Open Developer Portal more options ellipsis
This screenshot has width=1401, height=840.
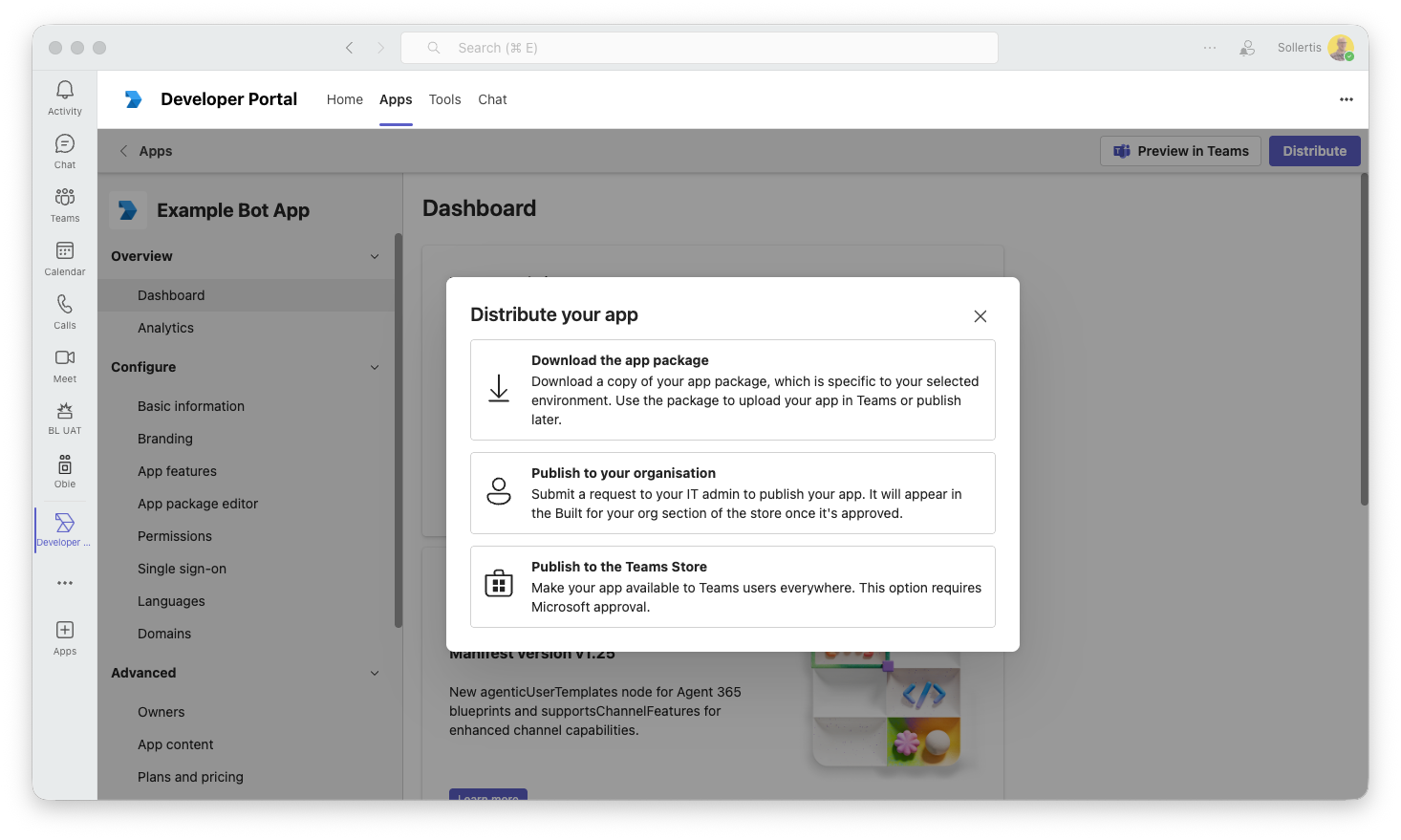point(1347,99)
